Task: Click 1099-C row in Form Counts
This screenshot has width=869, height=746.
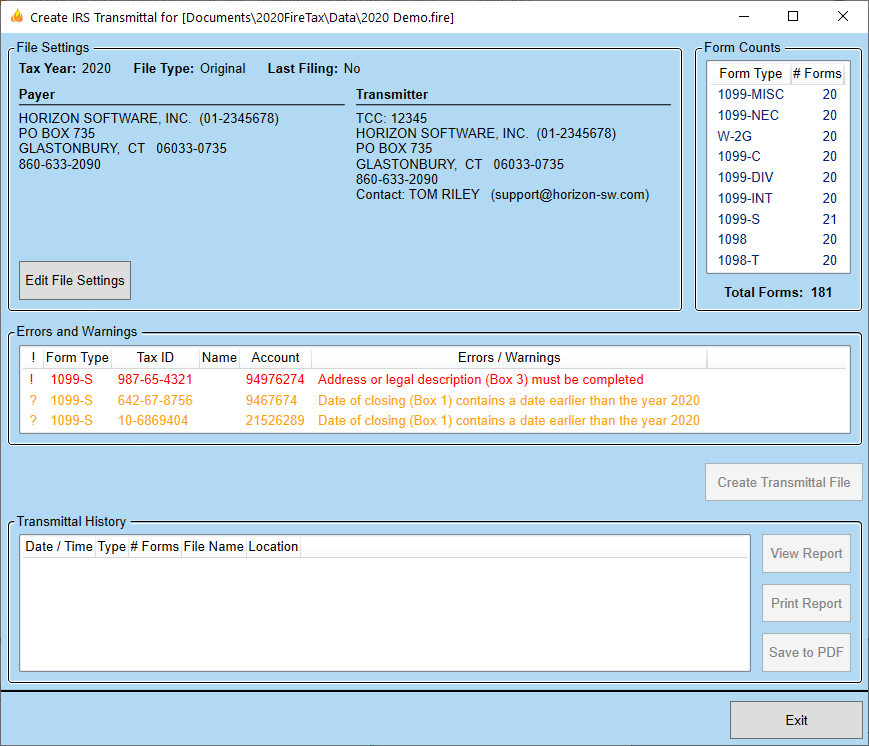Action: [777, 156]
